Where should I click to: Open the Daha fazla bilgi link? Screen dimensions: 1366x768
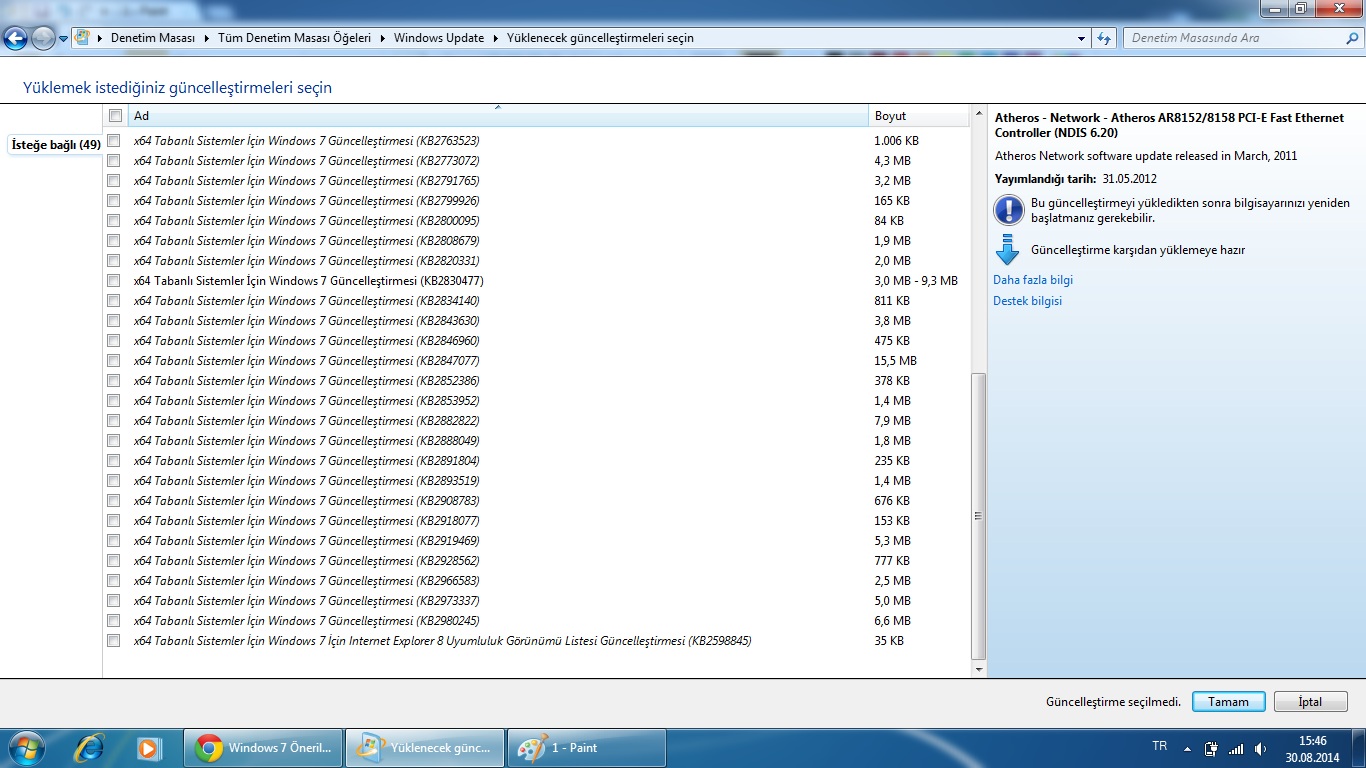pos(1033,280)
